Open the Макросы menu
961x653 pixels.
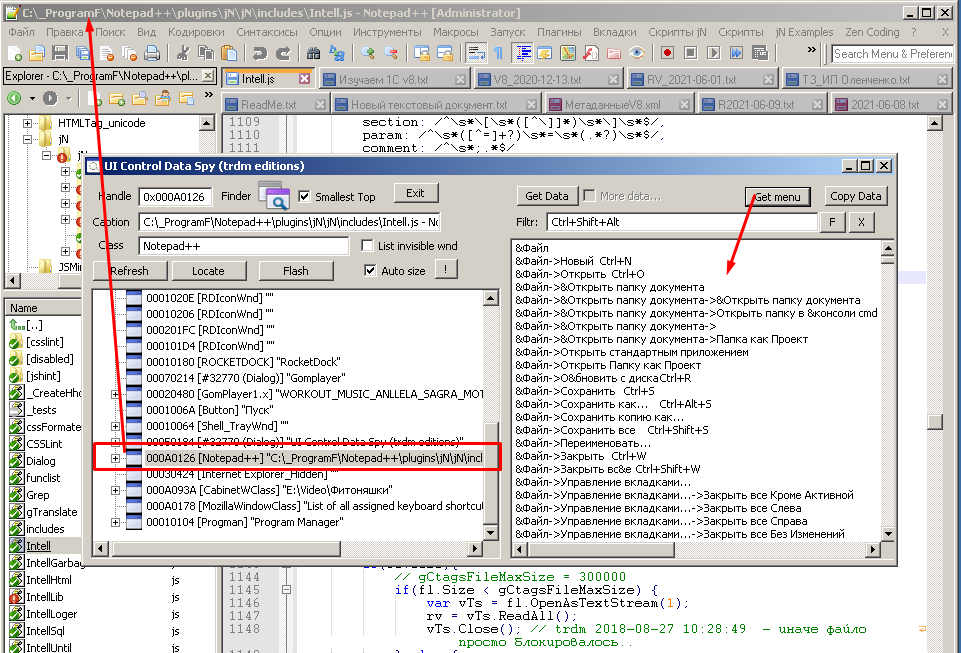(455, 32)
